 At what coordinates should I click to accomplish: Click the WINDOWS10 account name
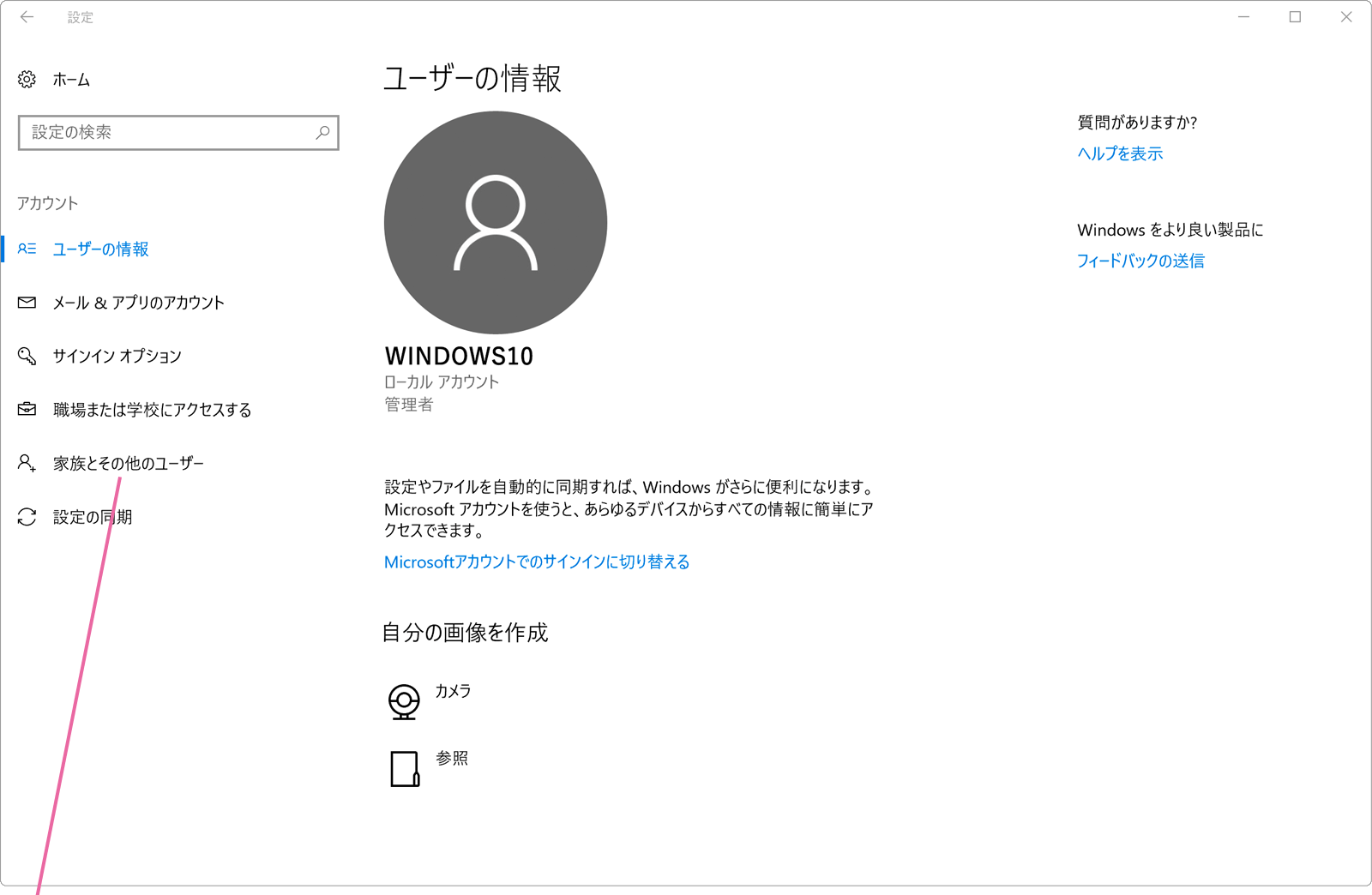point(459,356)
